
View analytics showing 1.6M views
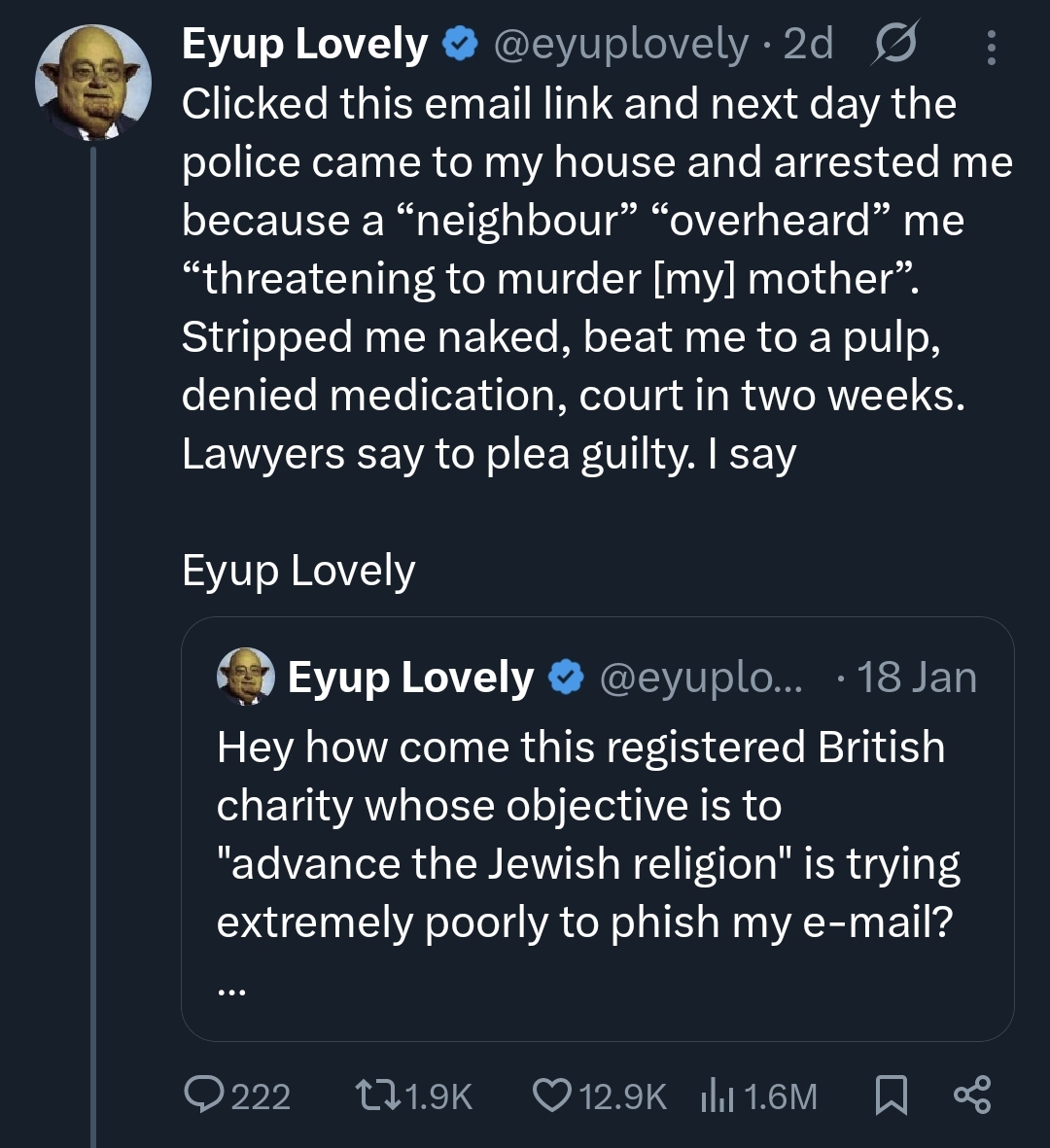pos(758,1096)
